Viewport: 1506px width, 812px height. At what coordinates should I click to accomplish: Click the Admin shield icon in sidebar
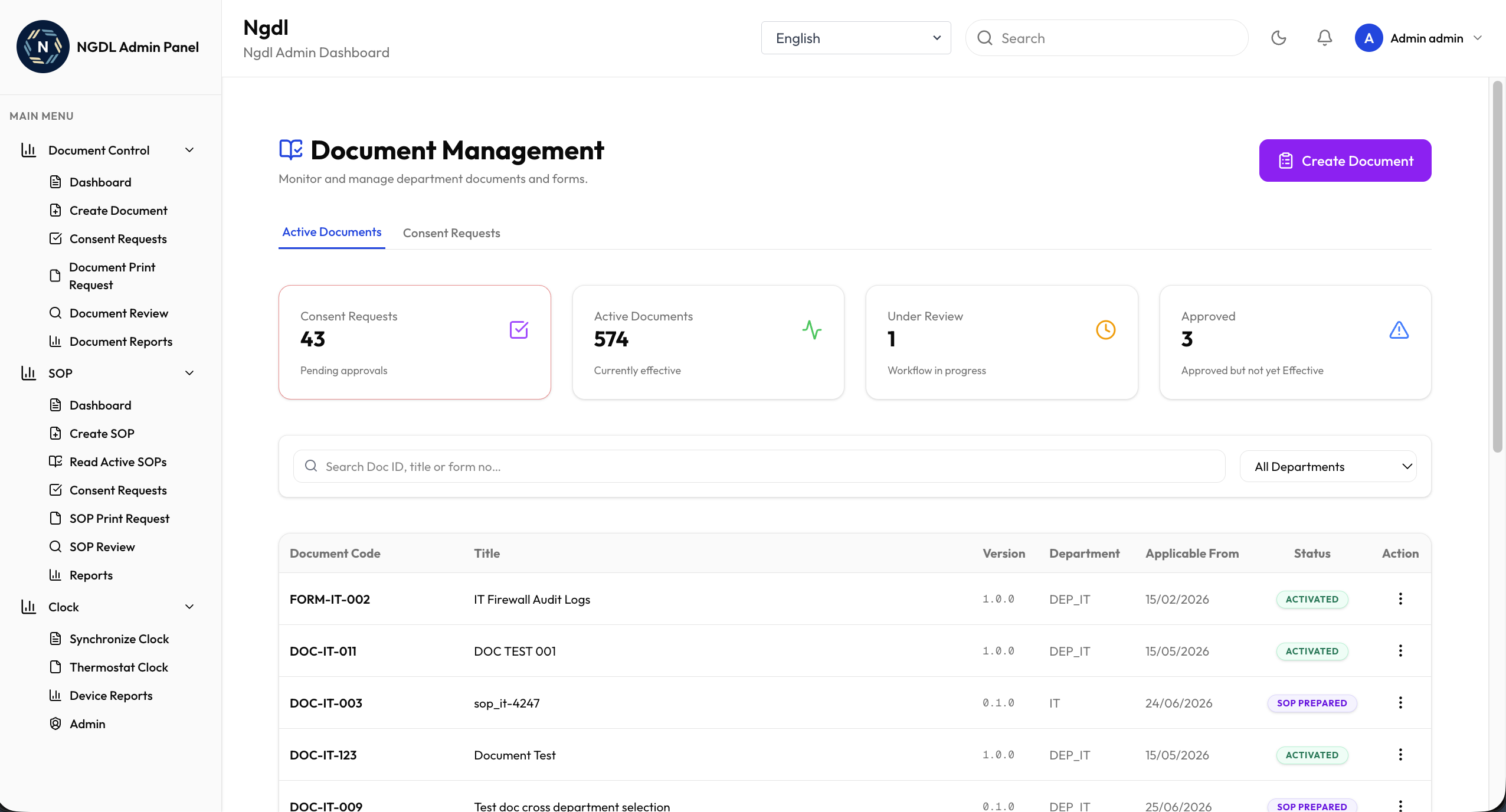[55, 723]
